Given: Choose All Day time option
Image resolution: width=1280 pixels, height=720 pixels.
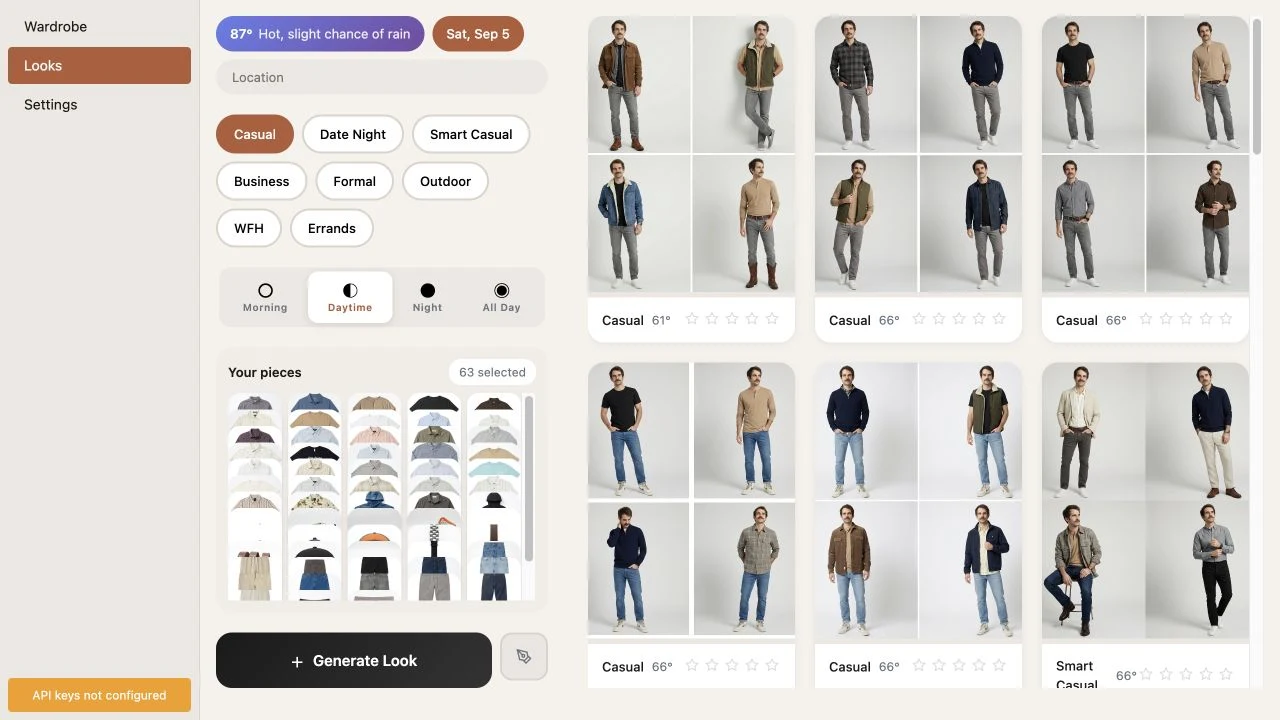Looking at the screenshot, I should pos(502,297).
